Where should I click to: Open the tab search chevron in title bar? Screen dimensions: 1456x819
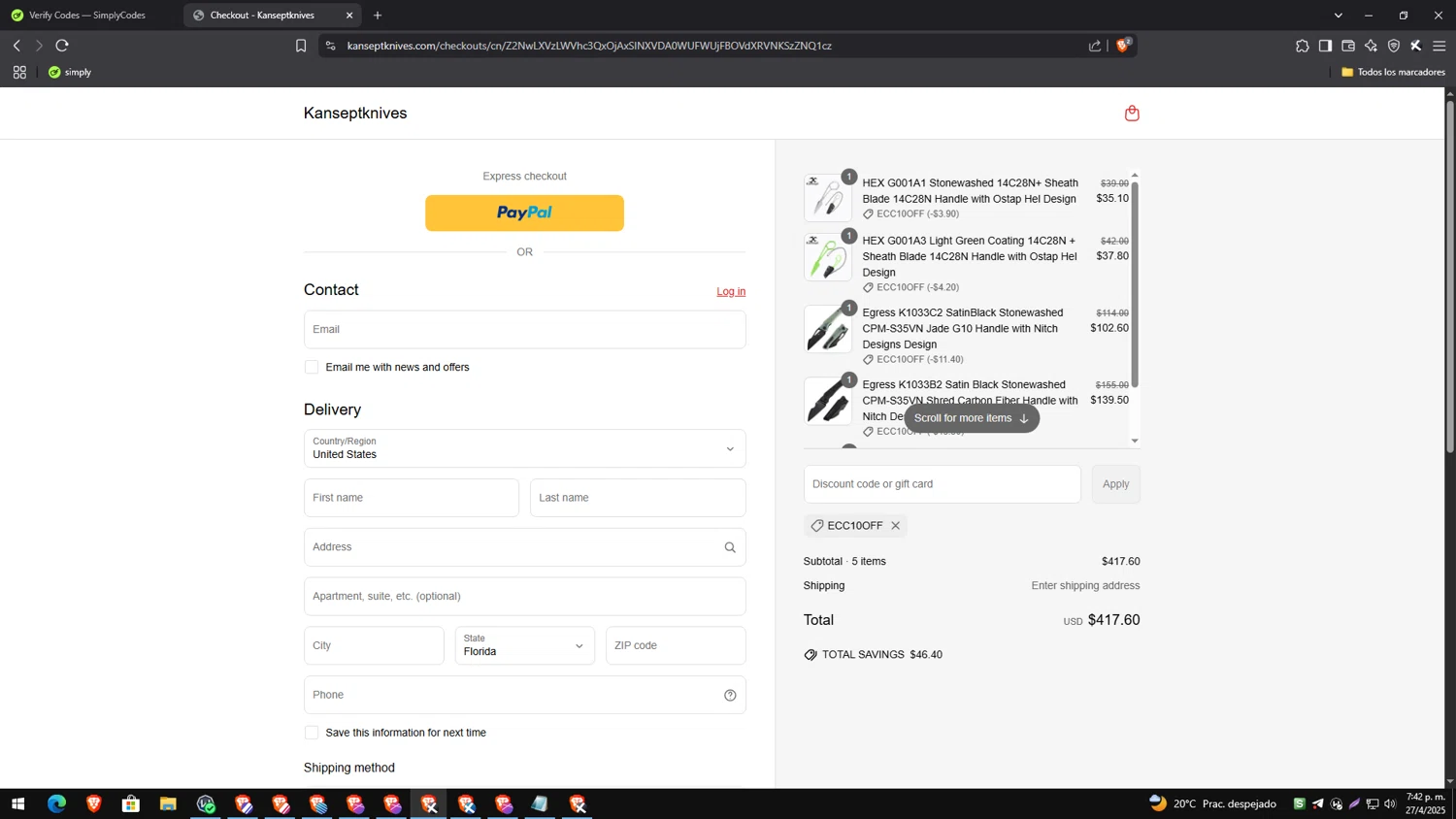1339,16
